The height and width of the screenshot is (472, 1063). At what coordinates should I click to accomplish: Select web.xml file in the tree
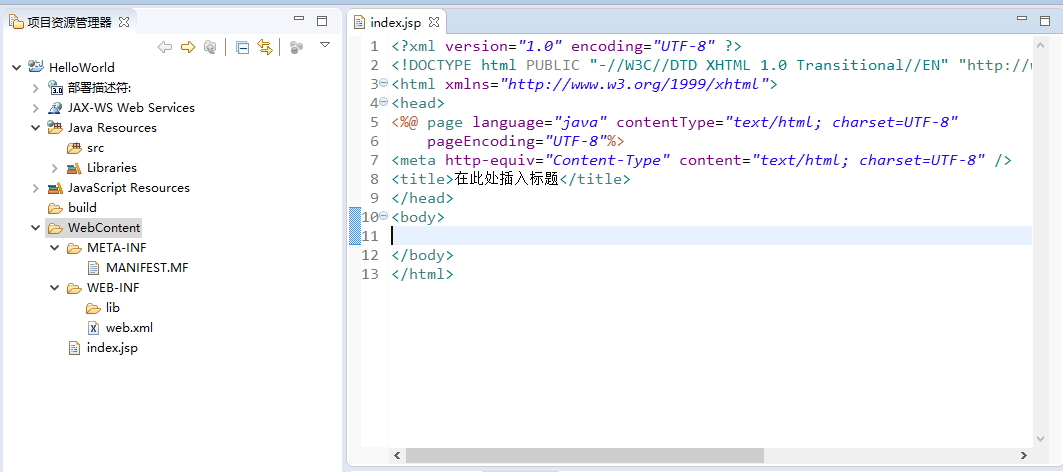click(x=128, y=328)
